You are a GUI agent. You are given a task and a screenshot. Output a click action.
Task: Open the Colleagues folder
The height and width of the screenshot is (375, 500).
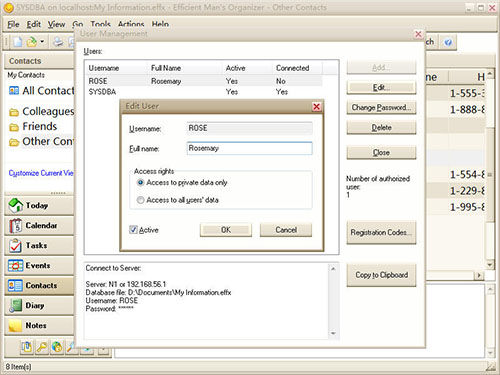42,111
